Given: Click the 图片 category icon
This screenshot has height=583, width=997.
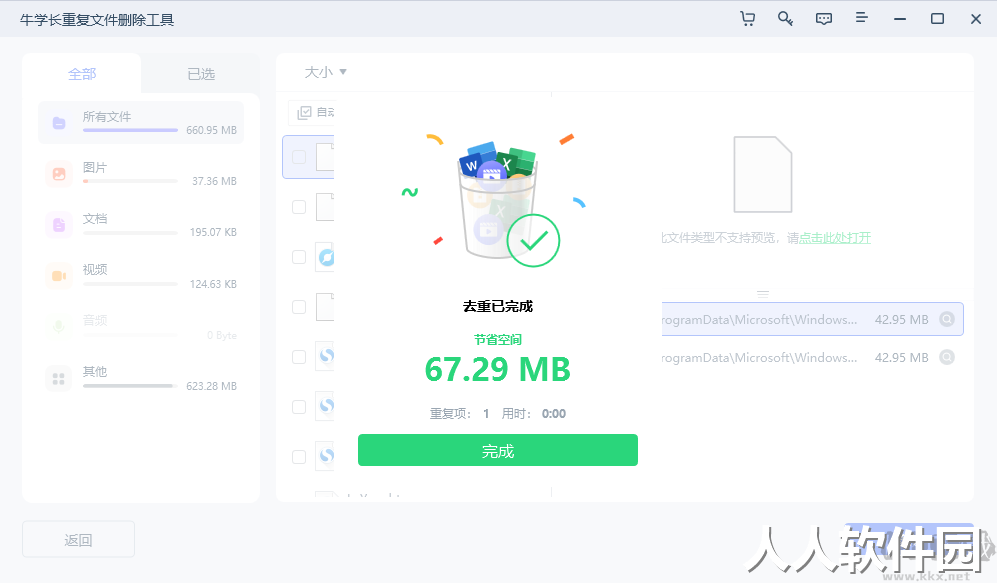Looking at the screenshot, I should click(59, 174).
